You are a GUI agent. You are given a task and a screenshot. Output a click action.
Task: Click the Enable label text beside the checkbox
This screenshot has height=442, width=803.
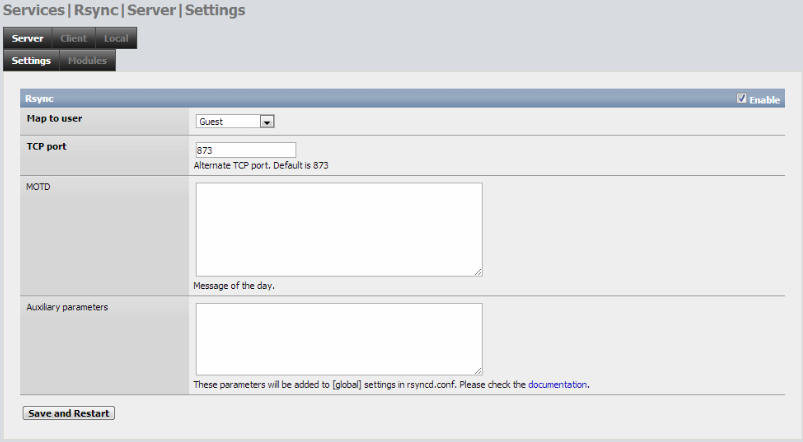[x=765, y=100]
